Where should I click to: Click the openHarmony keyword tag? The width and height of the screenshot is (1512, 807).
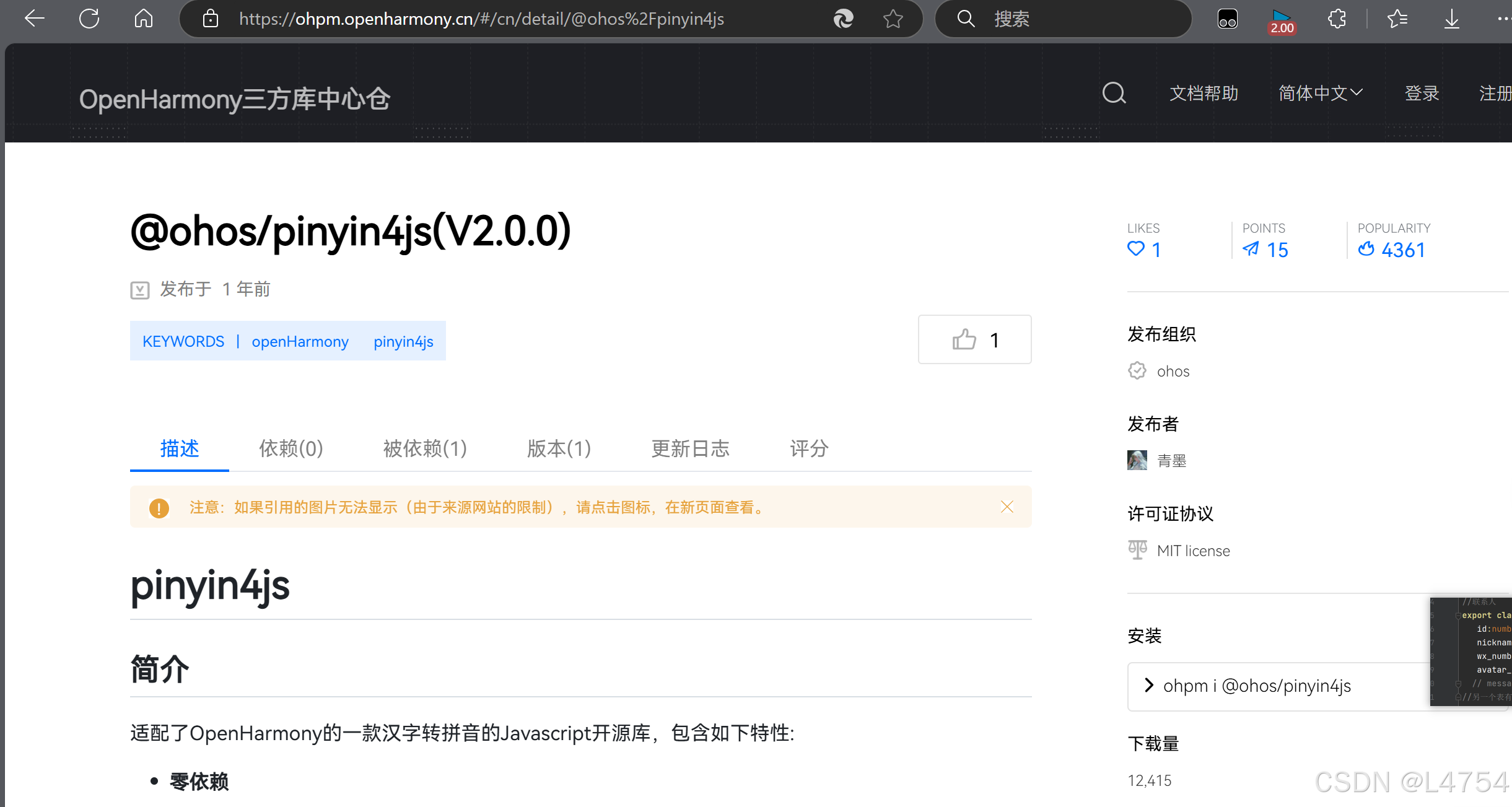pos(300,342)
